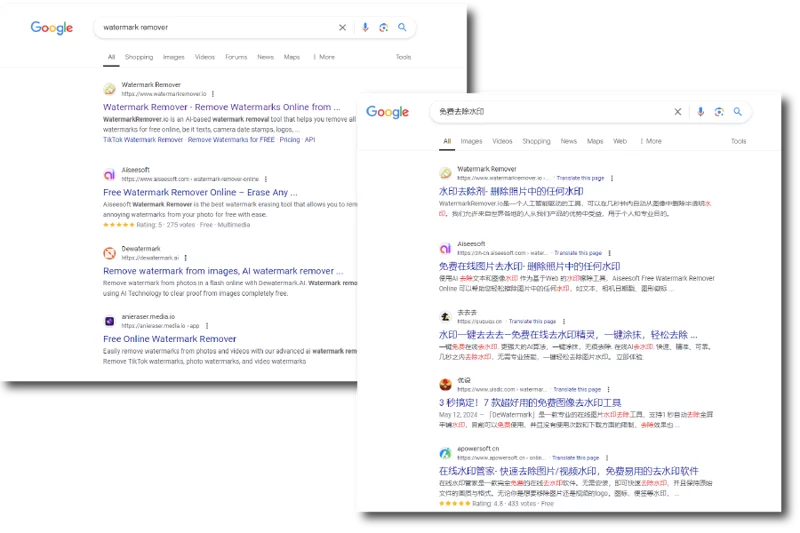Expand the More menu in the Chinese search tabs
Screen dimensions: 800x533
click(x=651, y=141)
